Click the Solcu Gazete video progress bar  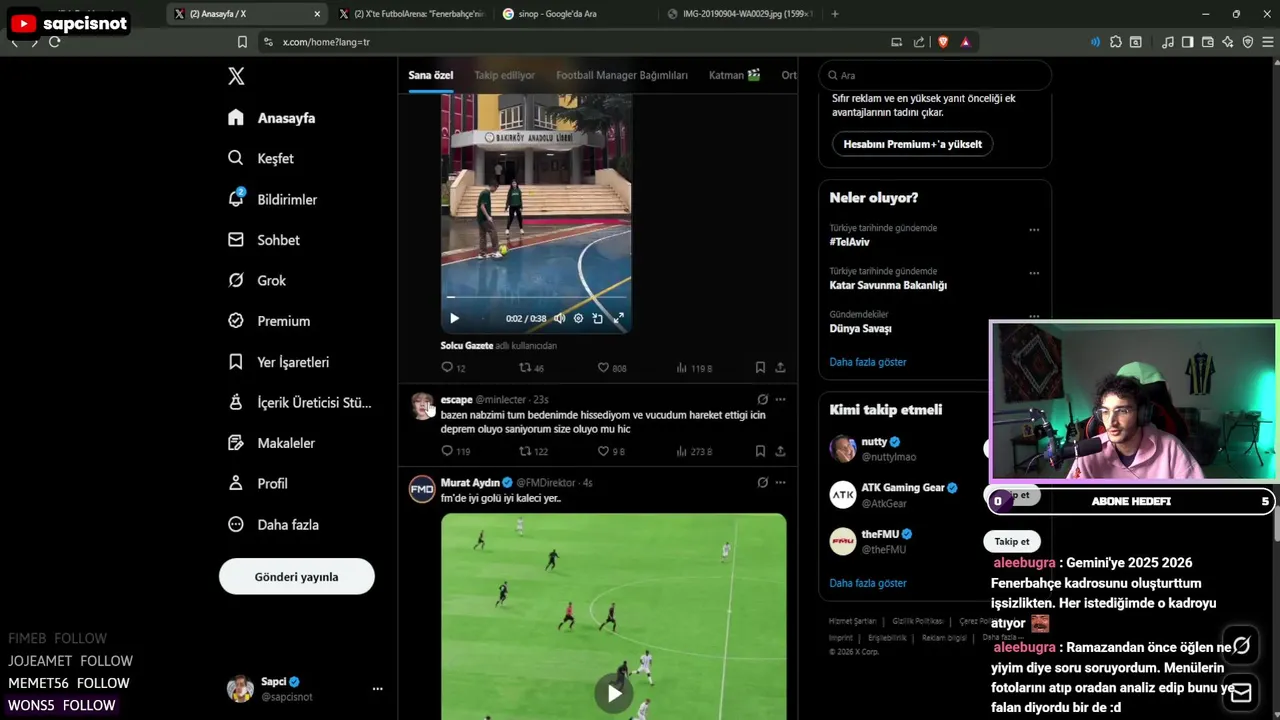click(536, 298)
